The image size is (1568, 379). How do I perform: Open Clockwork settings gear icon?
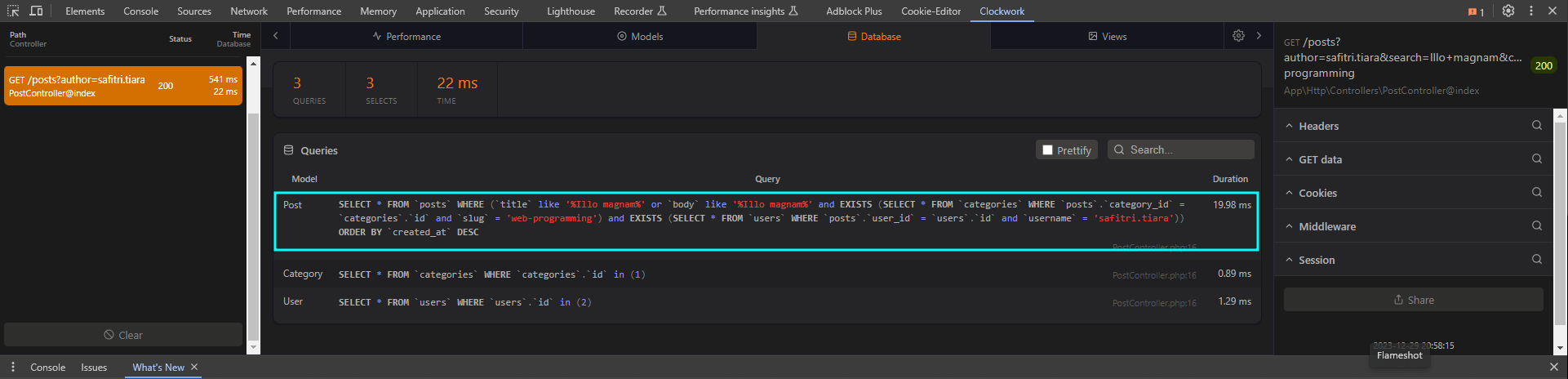tap(1238, 36)
